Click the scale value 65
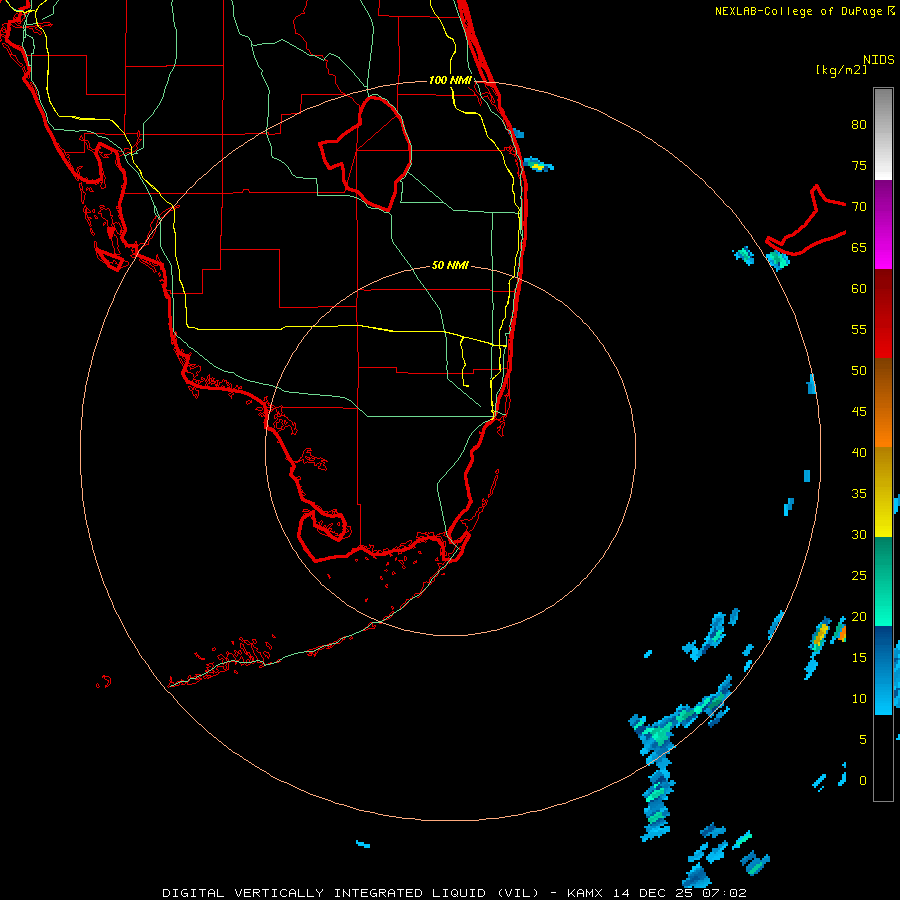The image size is (900, 900). (859, 248)
